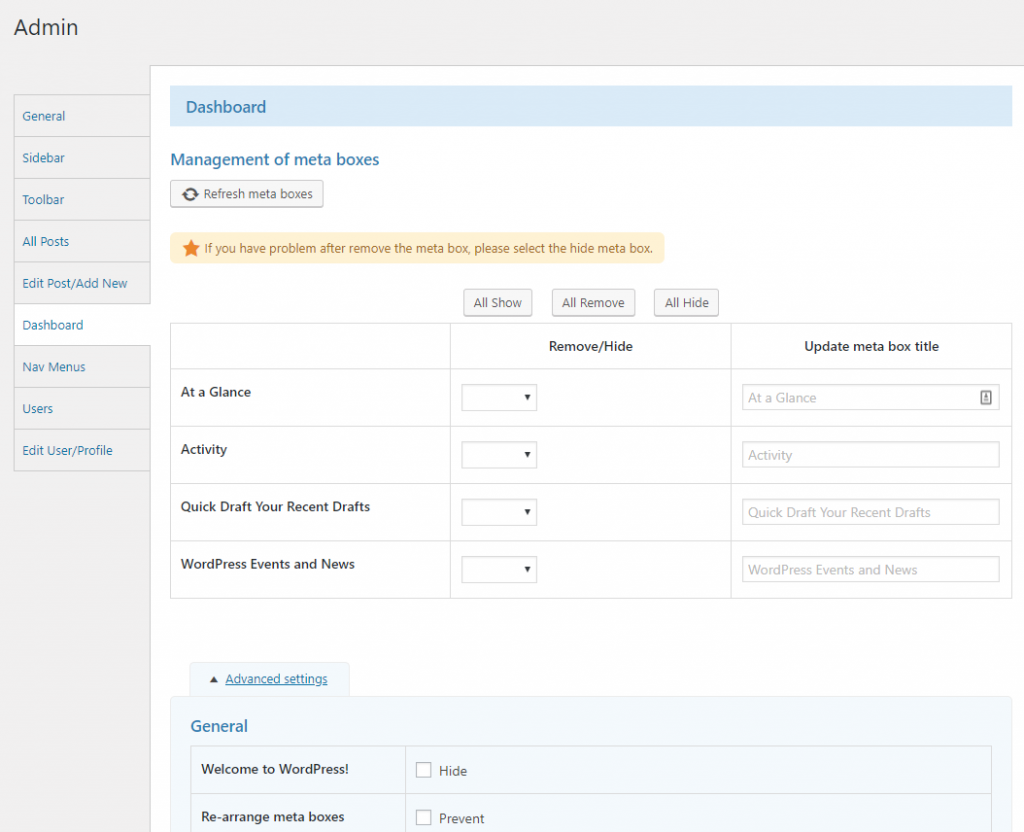Click the All Remove button
Image resolution: width=1024 pixels, height=832 pixels.
coord(593,302)
